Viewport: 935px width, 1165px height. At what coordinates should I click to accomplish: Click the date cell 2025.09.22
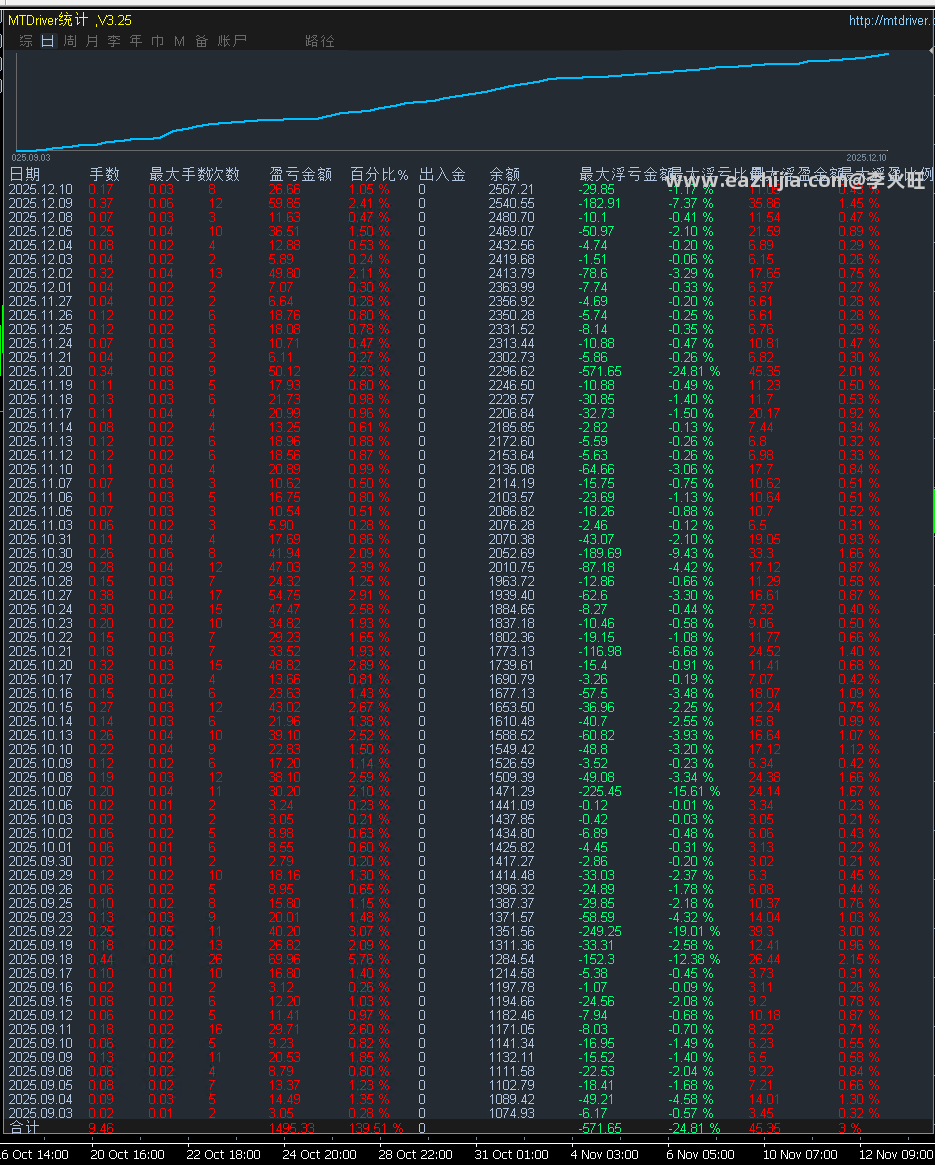tap(41, 931)
